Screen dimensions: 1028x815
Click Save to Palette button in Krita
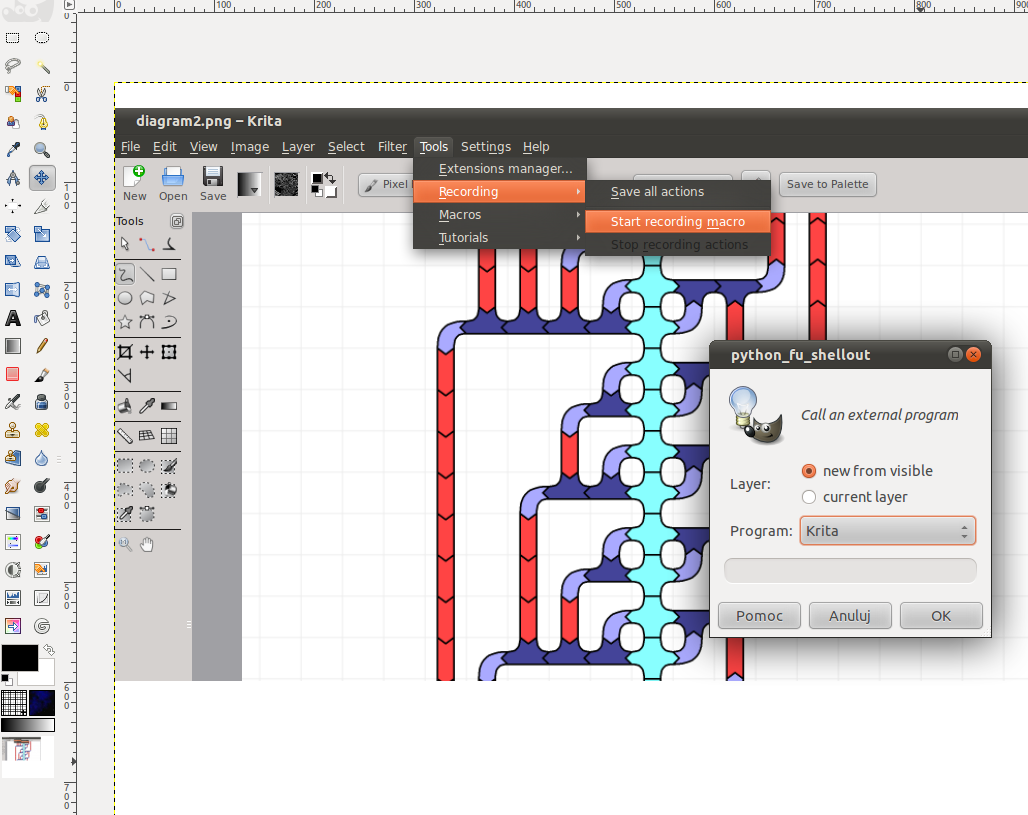827,184
